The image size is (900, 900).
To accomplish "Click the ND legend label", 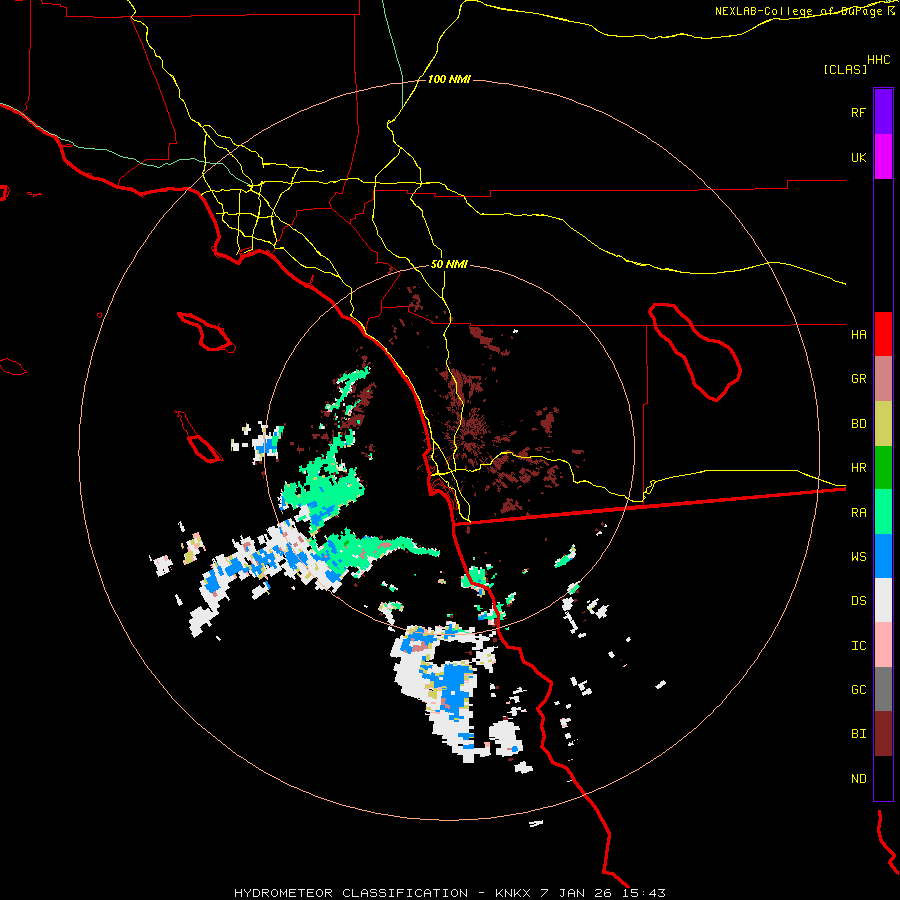I will click(x=858, y=779).
